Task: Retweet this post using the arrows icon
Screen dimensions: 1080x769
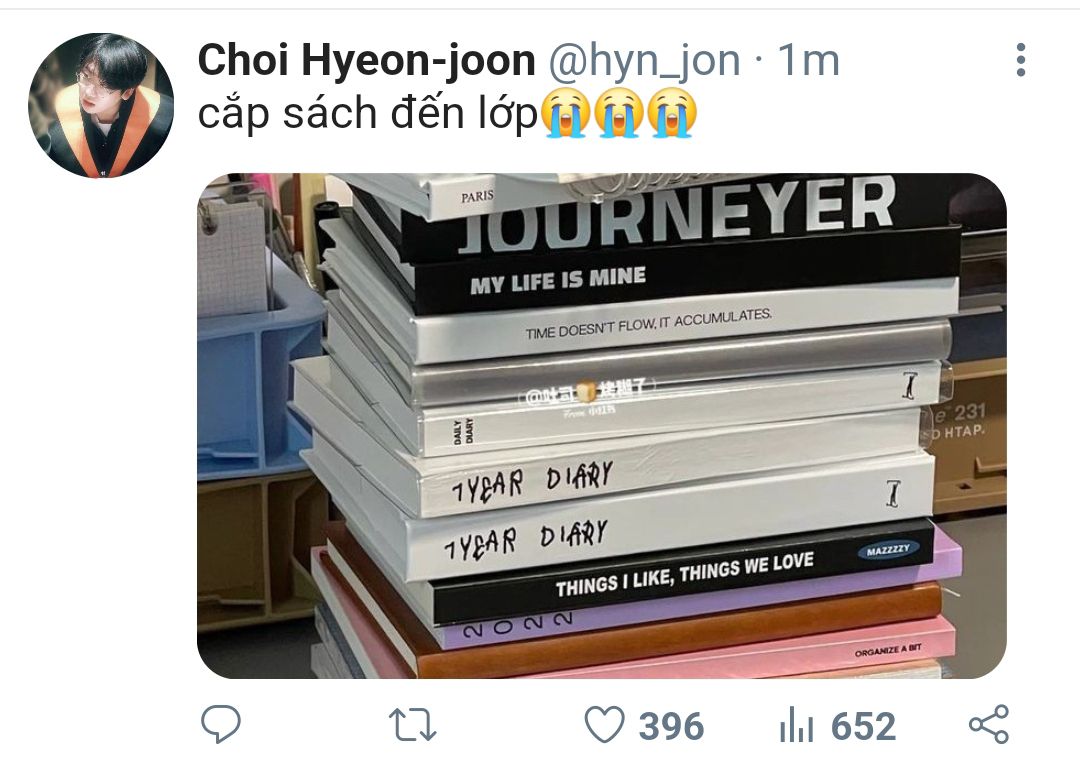Action: pos(413,726)
